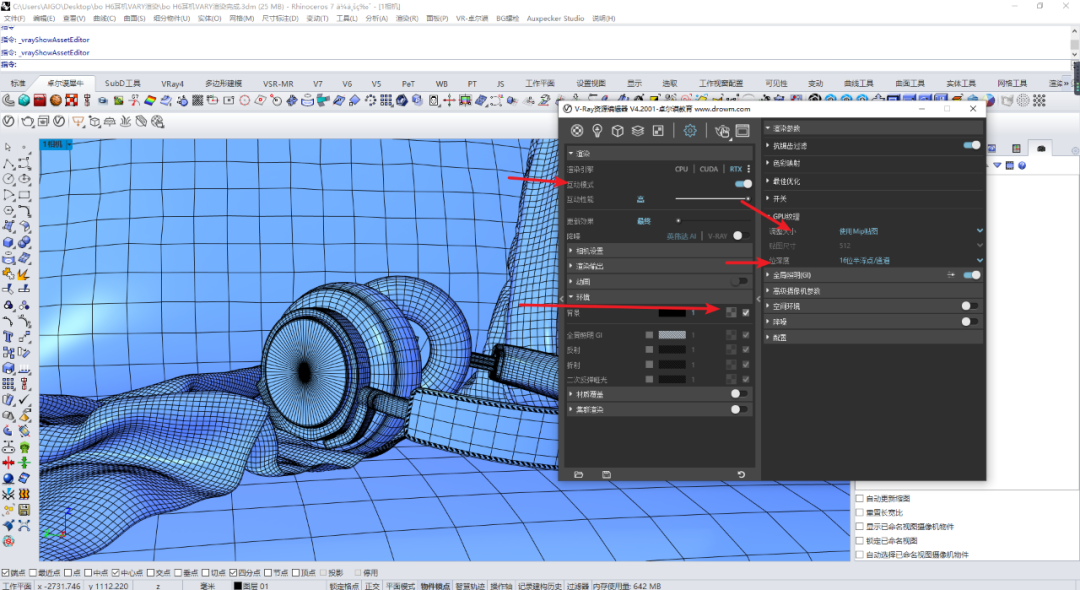Click the rainbow gradient icon in Rhino toolbar
The width and height of the screenshot is (1080, 590).
[x=149, y=101]
